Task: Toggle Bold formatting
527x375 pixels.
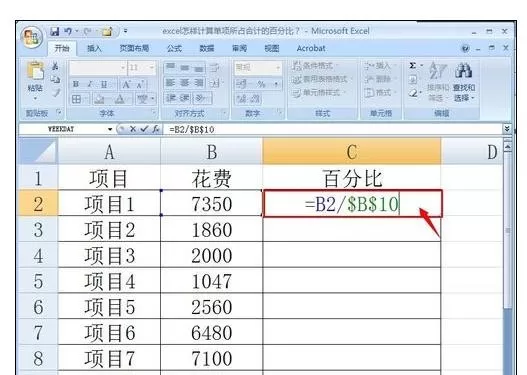Action: click(x=76, y=84)
